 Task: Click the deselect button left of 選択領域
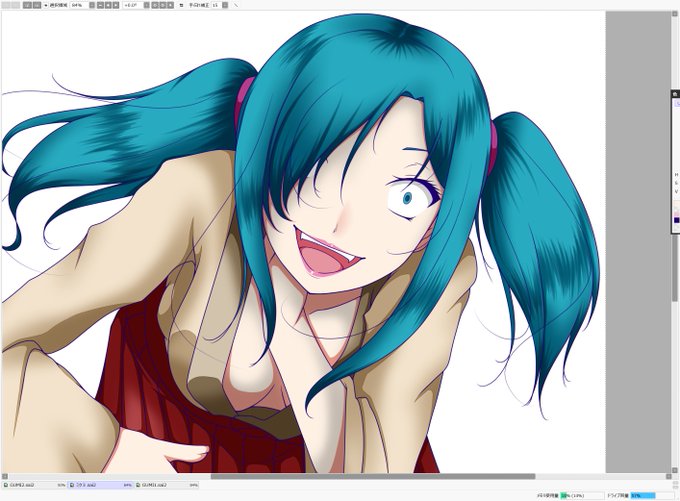(x=26, y=5)
